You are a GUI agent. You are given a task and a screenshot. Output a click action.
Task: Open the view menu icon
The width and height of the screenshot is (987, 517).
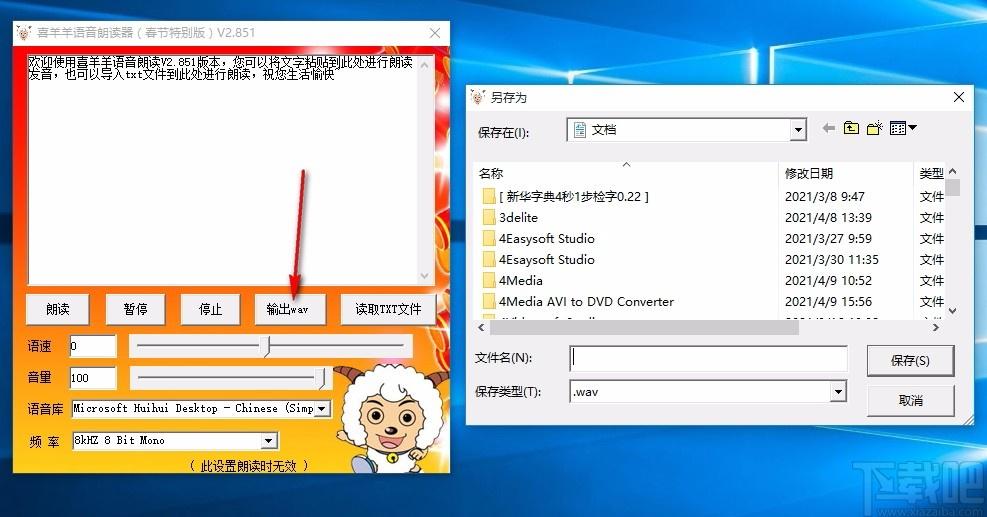(x=903, y=129)
